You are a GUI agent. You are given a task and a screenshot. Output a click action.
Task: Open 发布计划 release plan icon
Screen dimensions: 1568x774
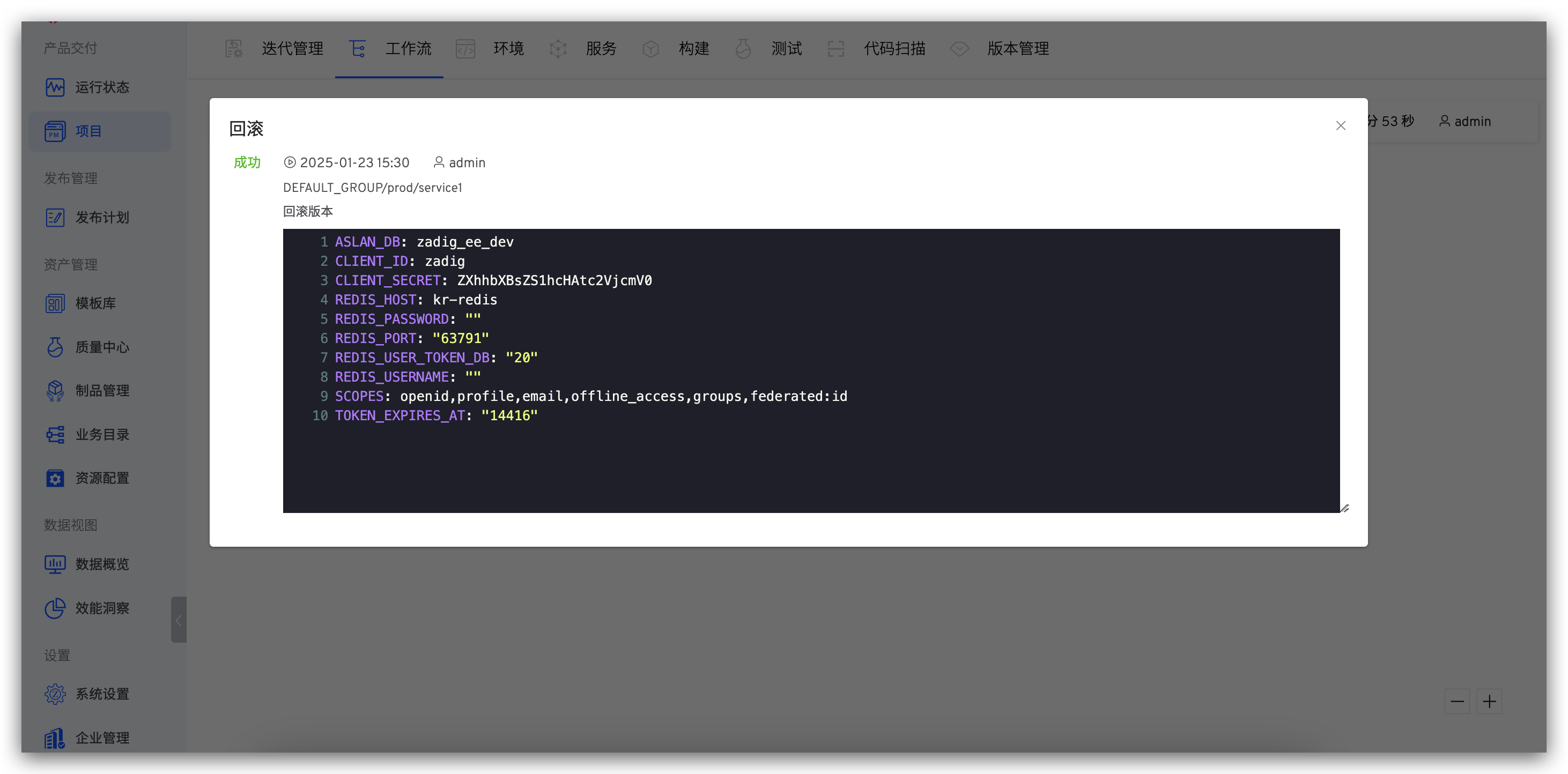pos(55,218)
